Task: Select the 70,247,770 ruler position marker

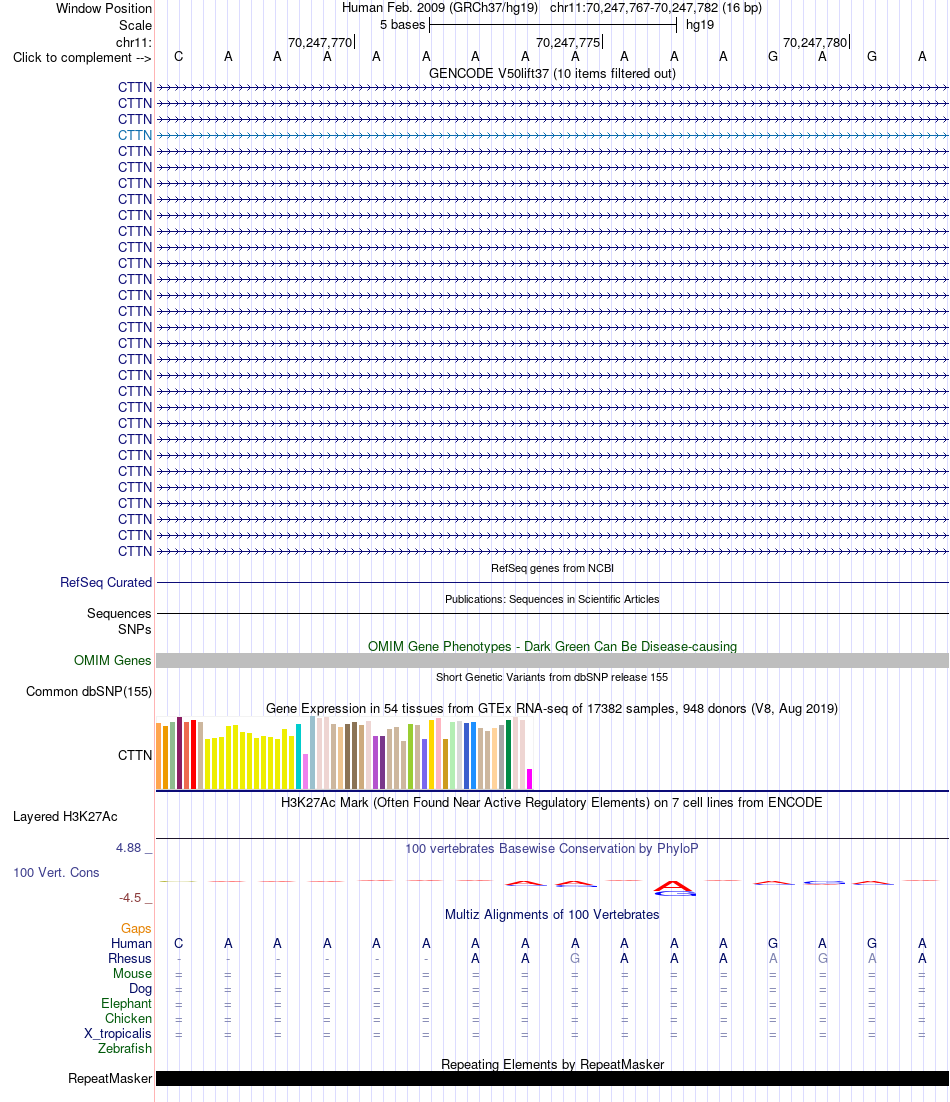Action: point(320,42)
